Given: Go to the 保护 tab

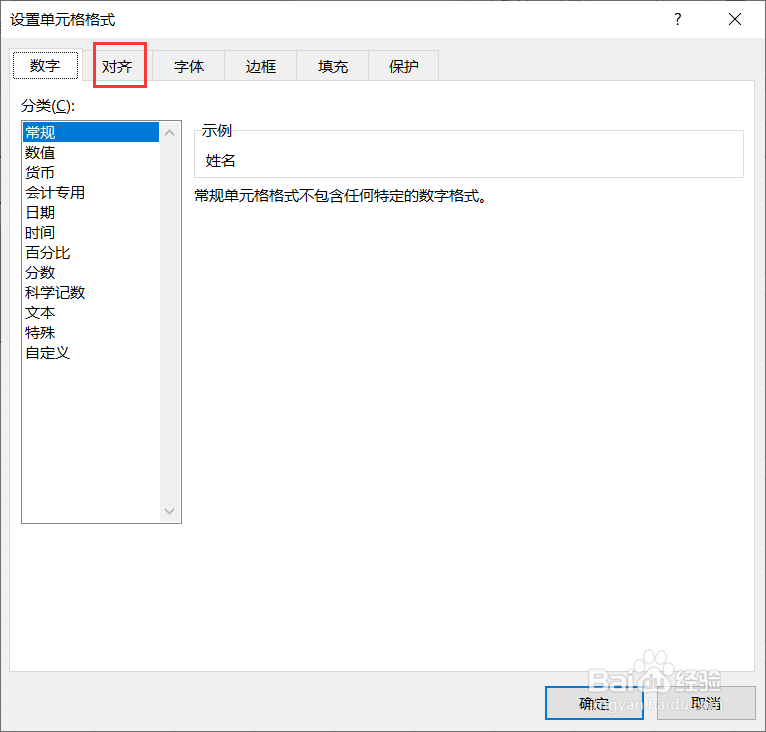Looking at the screenshot, I should click(x=404, y=66).
